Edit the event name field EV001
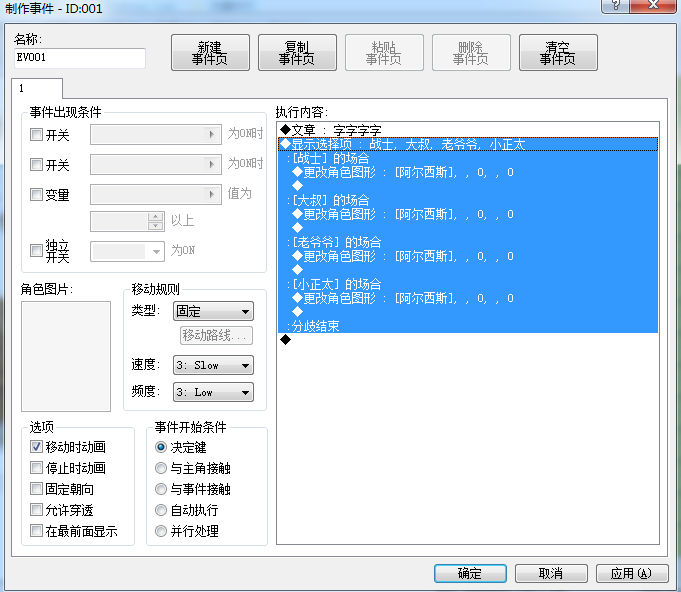 [x=80, y=58]
